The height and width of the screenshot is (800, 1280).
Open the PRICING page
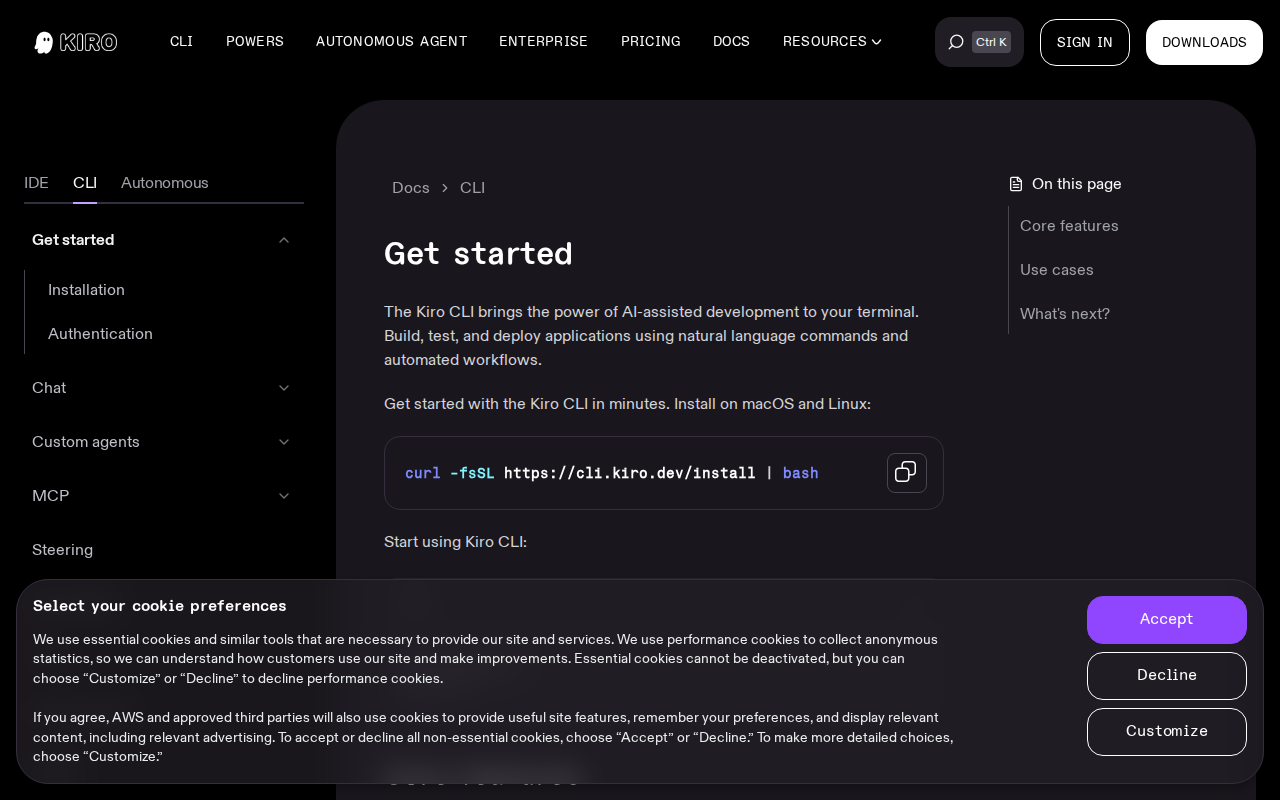pos(650,42)
